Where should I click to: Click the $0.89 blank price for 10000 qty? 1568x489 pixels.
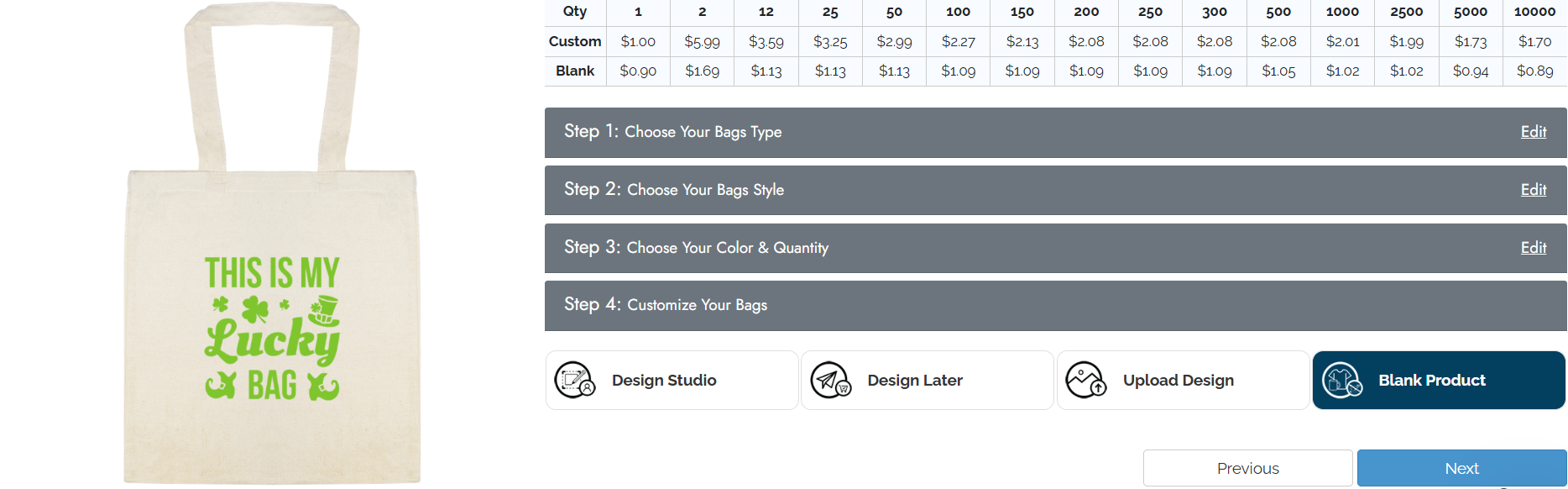pos(1534,71)
